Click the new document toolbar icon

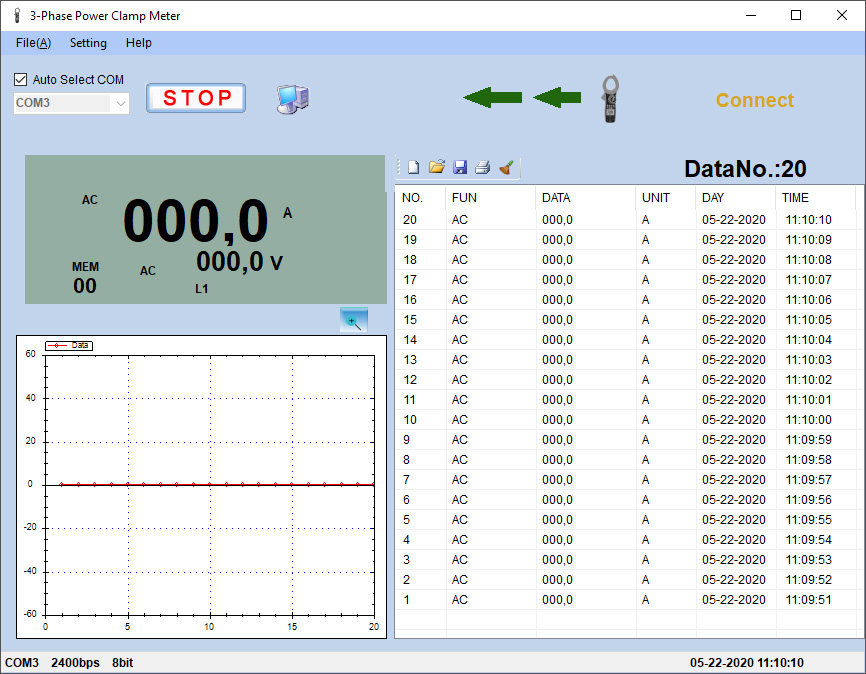pos(413,168)
